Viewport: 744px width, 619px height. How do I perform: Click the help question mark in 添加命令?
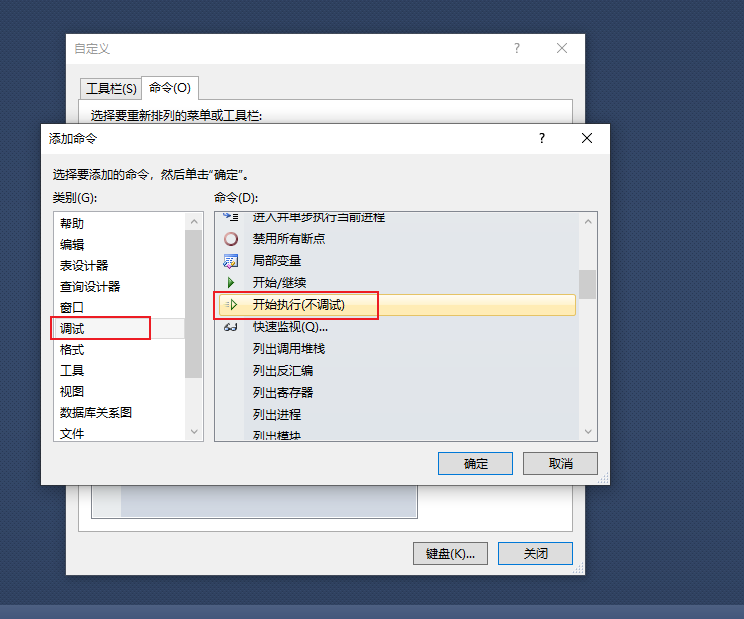pyautogui.click(x=542, y=138)
